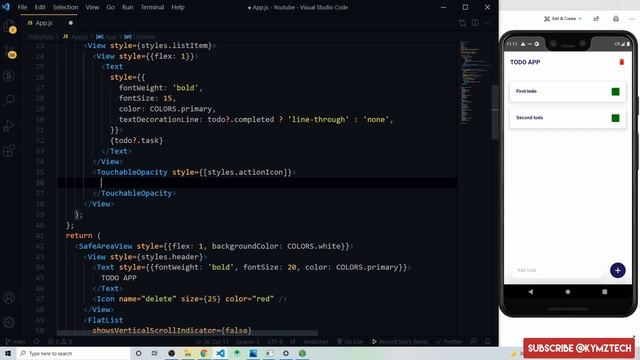The width and height of the screenshot is (640, 360).
Task: Open the See more ellipsis in Photos window
Action: [632, 19]
